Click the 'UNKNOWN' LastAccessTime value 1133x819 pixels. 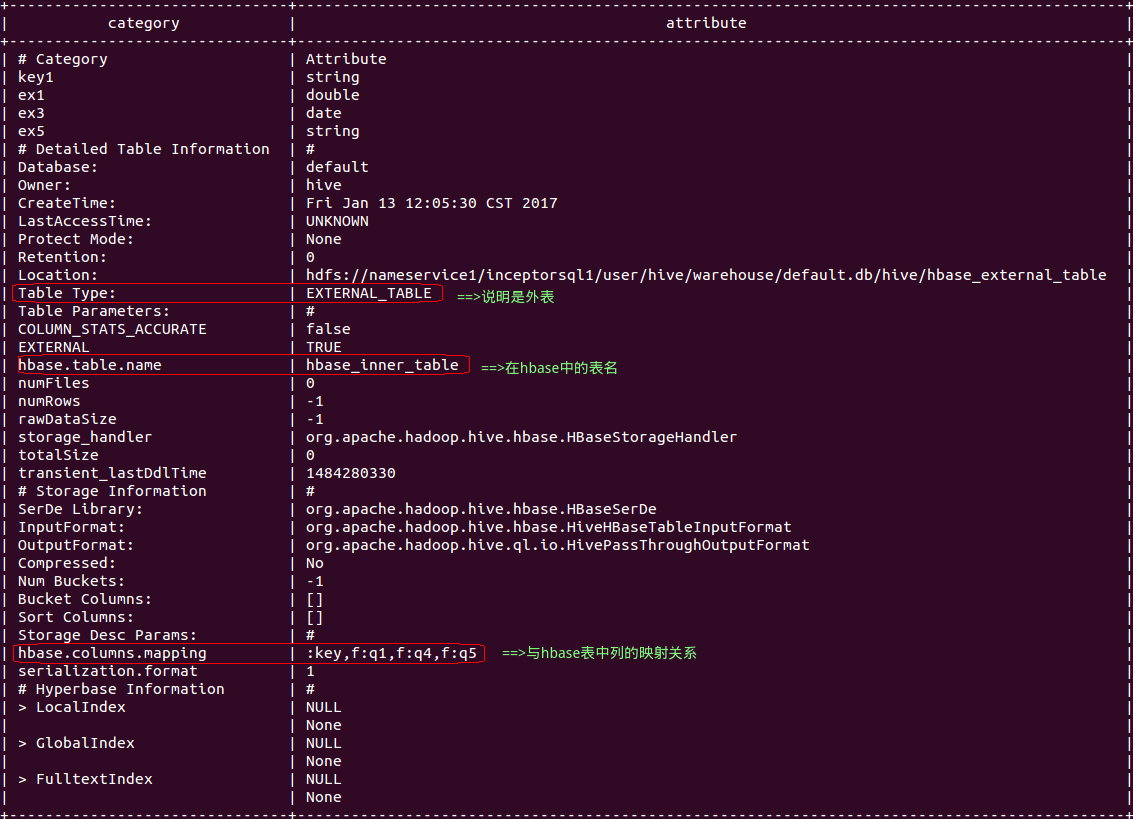click(337, 221)
